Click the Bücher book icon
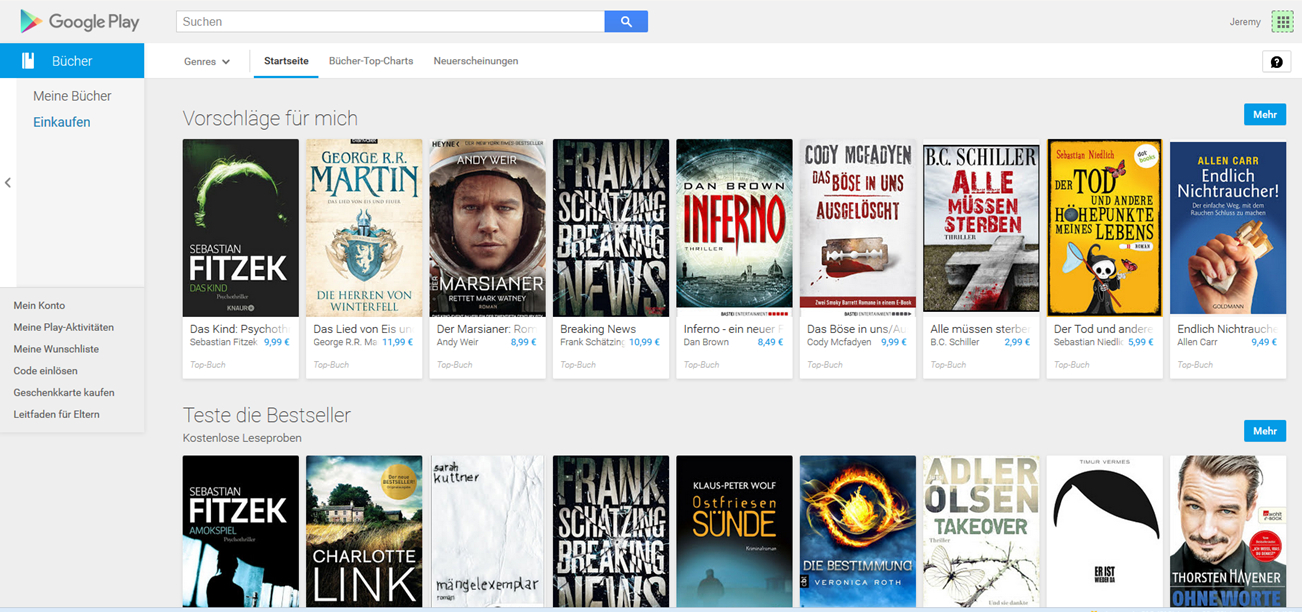1302x612 pixels. [x=29, y=60]
